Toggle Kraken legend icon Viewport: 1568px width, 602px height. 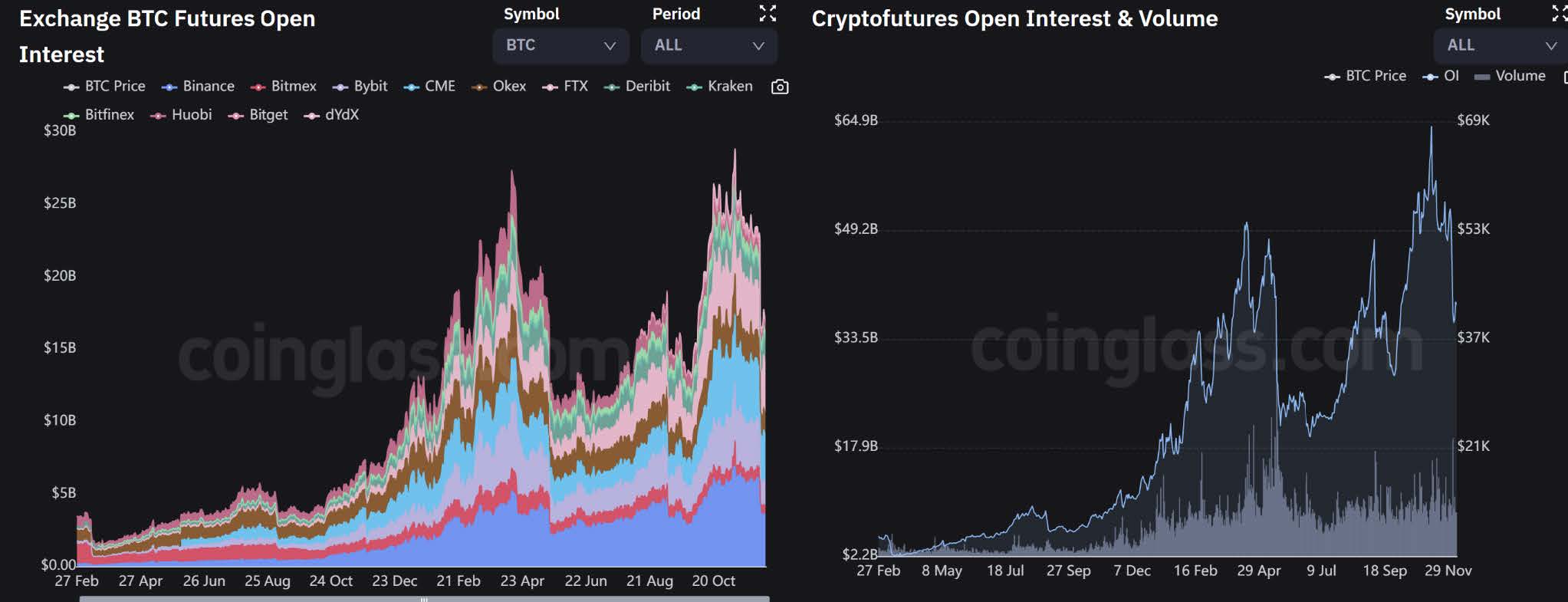694,87
